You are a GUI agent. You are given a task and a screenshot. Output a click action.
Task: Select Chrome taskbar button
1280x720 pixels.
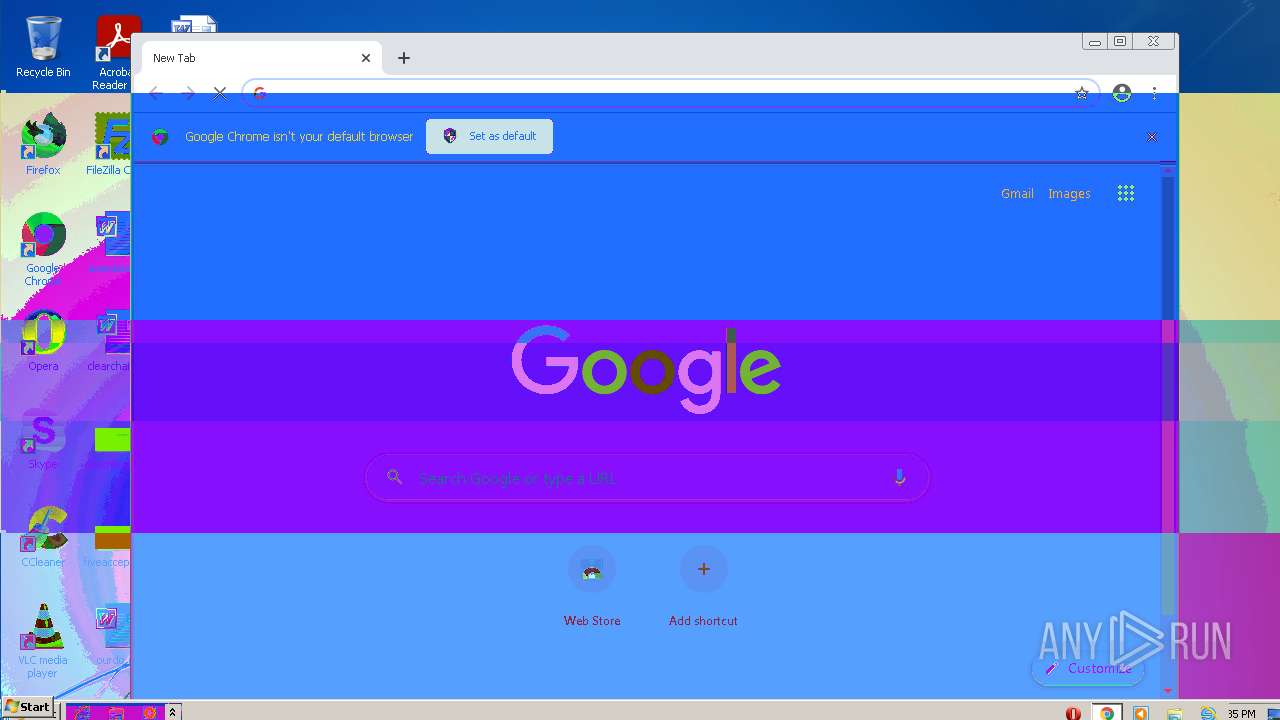tap(1107, 713)
